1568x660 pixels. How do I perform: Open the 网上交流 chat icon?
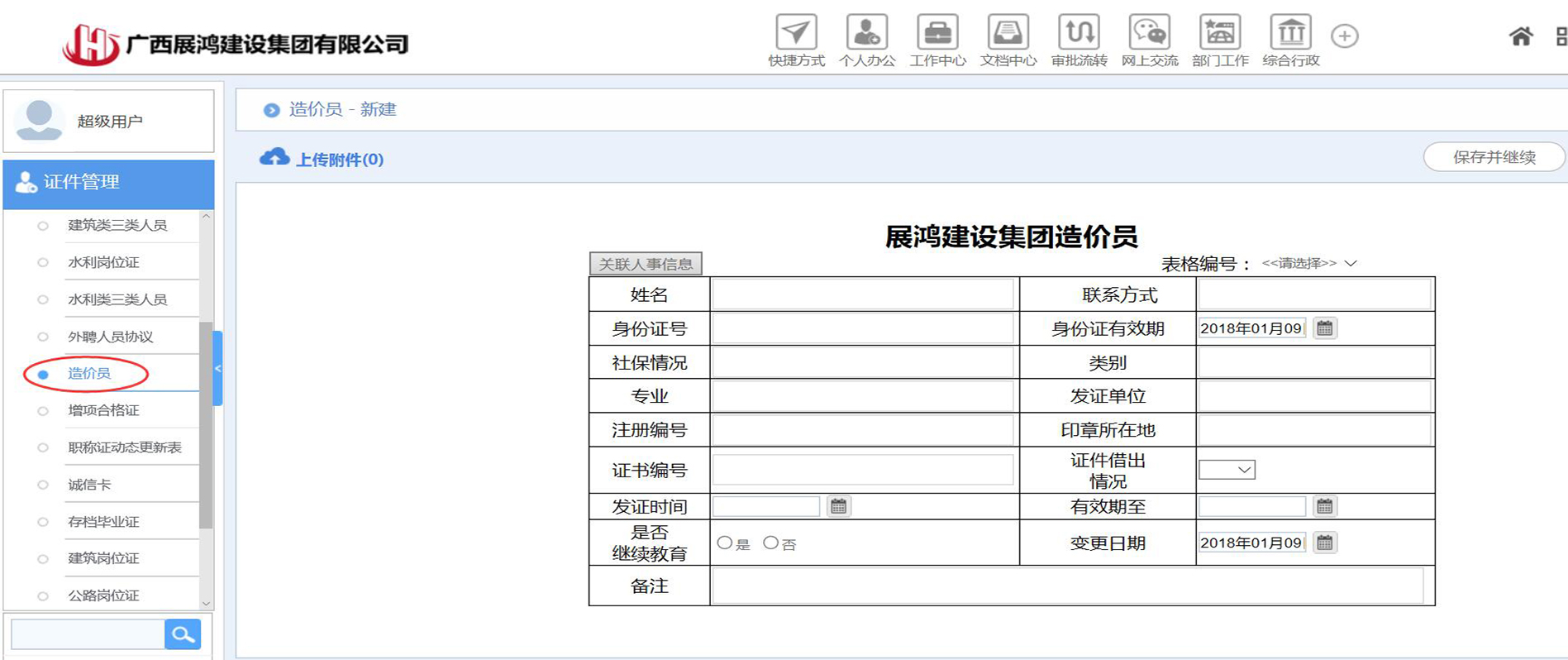1149,33
